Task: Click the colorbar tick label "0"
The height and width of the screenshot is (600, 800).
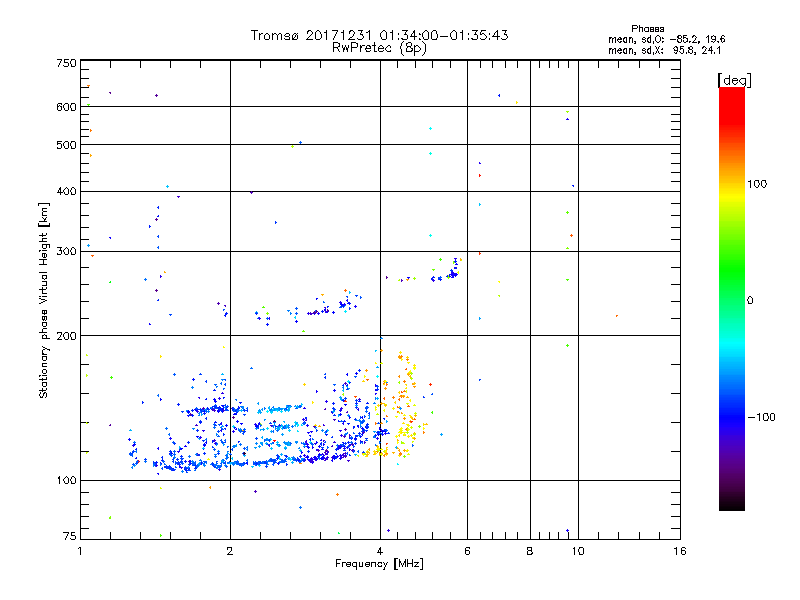Action: (x=750, y=301)
